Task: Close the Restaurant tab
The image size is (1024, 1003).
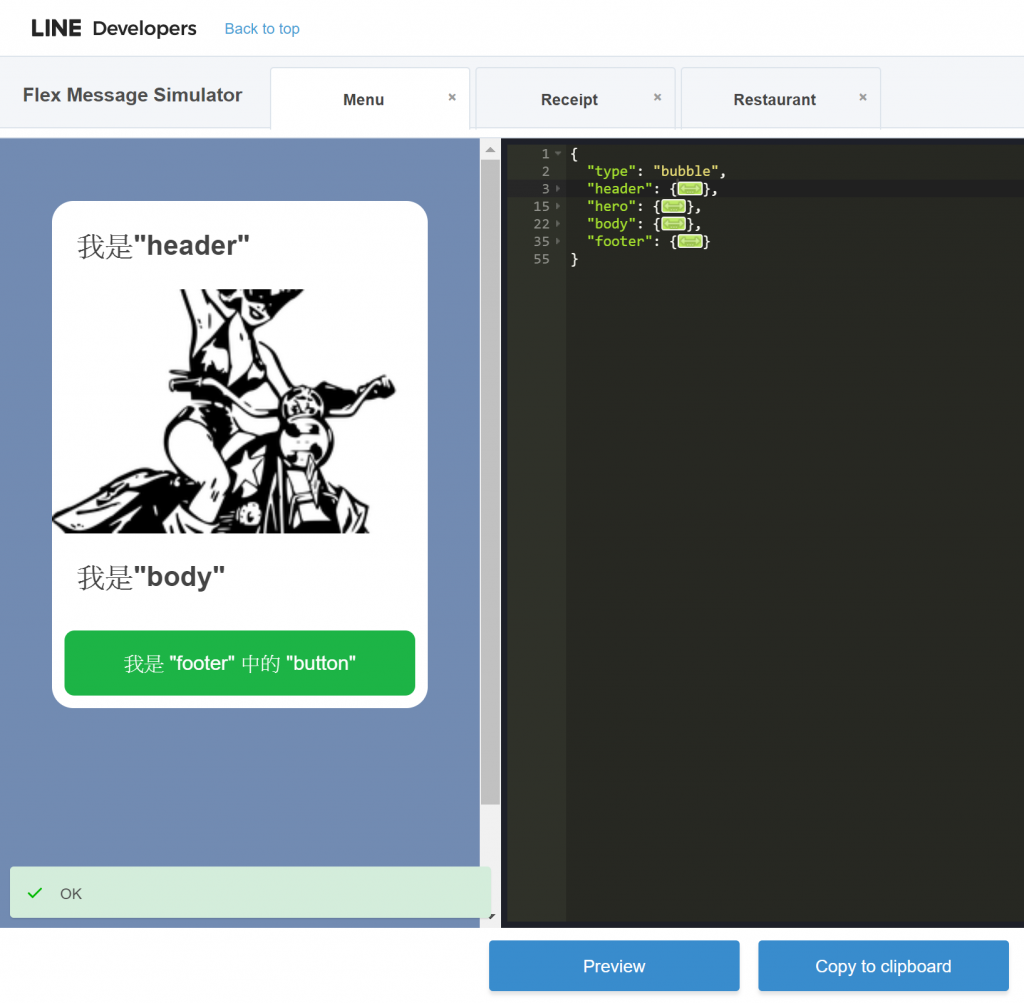Action: click(863, 97)
